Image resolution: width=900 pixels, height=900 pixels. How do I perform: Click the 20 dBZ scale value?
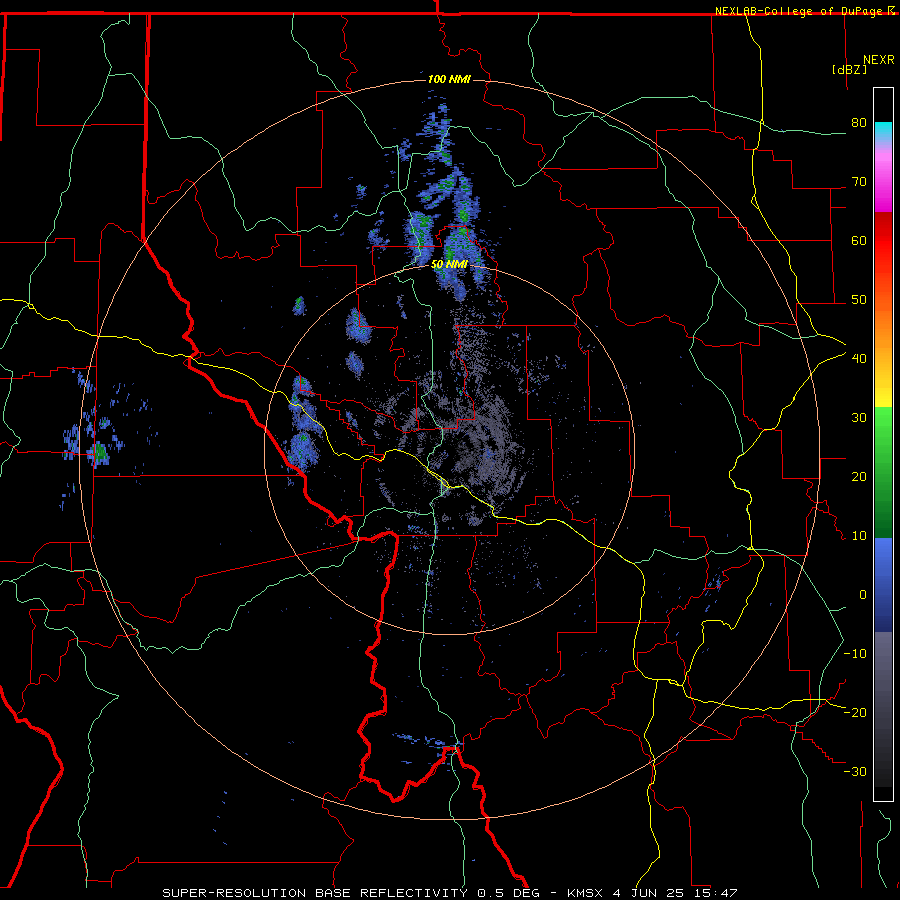tap(859, 477)
